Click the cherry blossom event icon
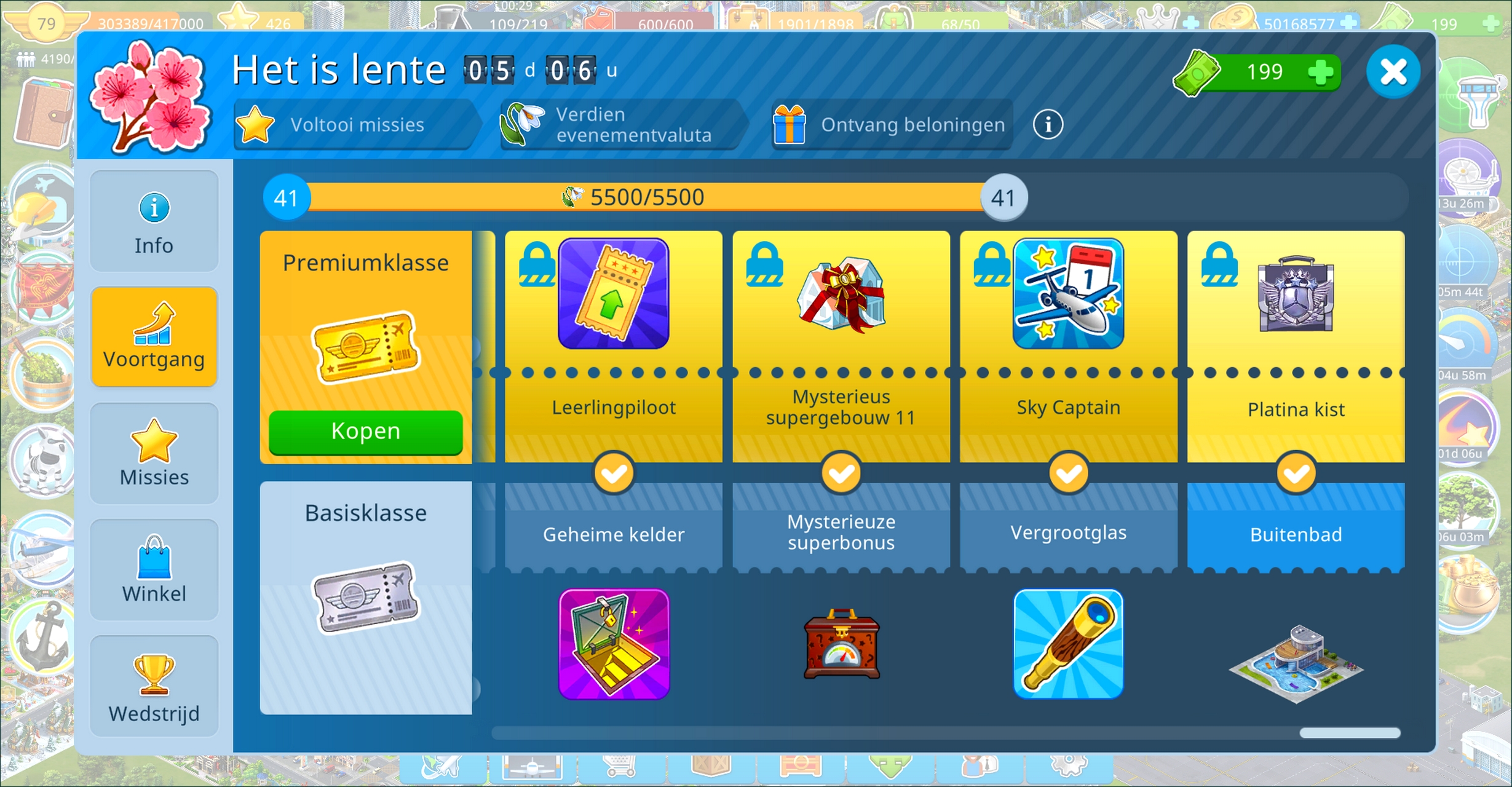Screen dimensions: 1512x787 click(151, 97)
